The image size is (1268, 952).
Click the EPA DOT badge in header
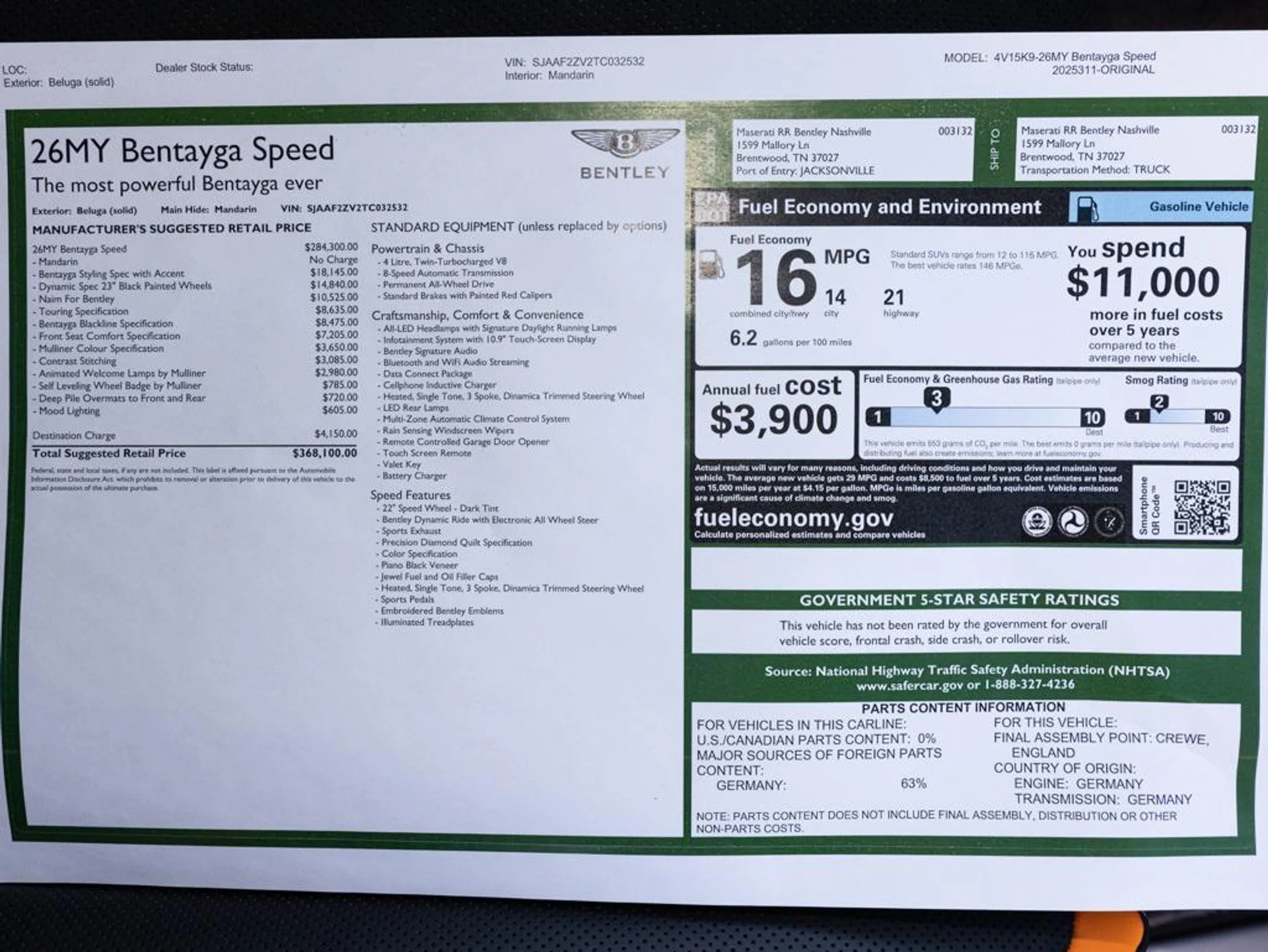[711, 207]
